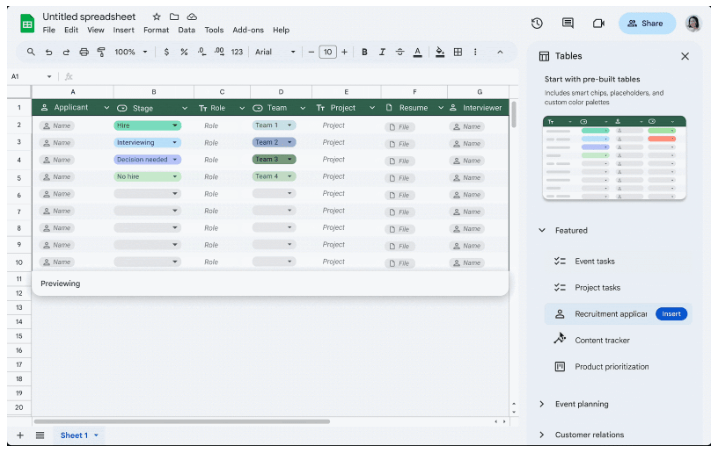
Task: Open the Interviewing stage dropdown chip
Action: coord(147,142)
